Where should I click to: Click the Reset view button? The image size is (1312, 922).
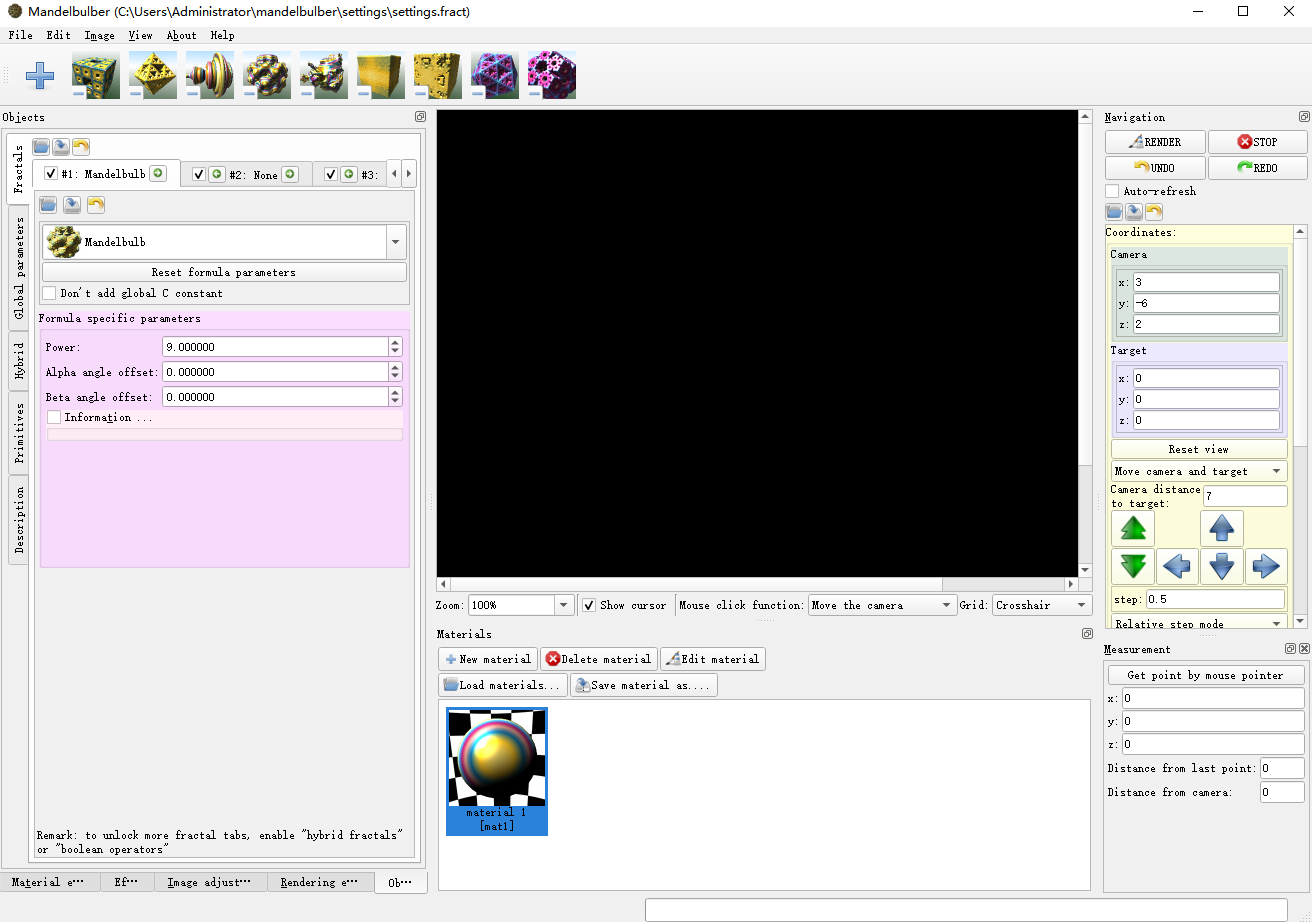point(1199,449)
